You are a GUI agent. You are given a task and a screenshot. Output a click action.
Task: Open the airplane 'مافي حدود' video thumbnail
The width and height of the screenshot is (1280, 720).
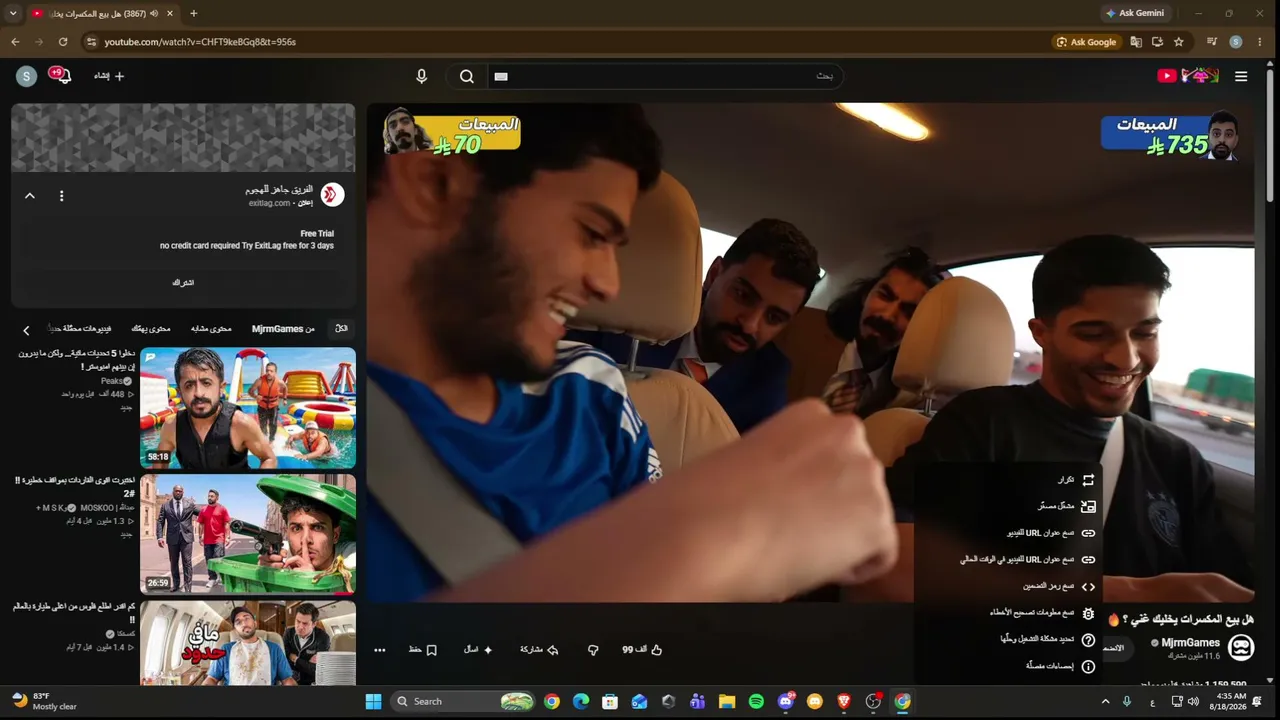pyautogui.click(x=248, y=642)
